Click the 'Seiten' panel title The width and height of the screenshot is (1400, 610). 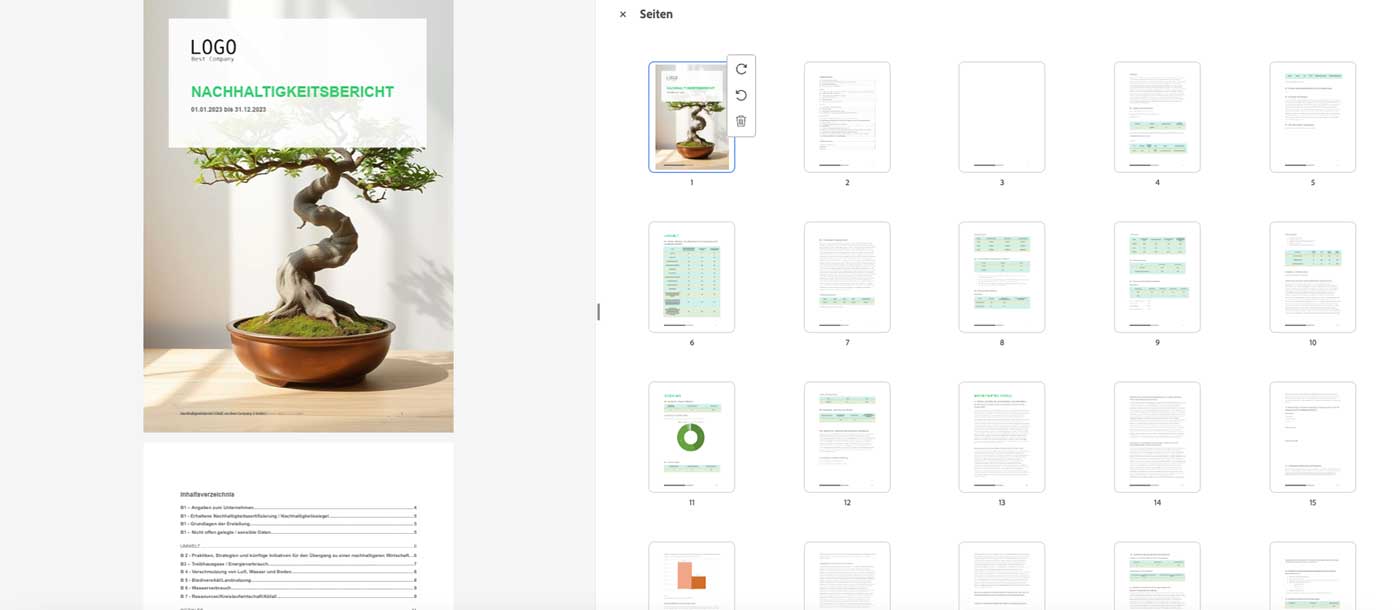pyautogui.click(x=656, y=14)
